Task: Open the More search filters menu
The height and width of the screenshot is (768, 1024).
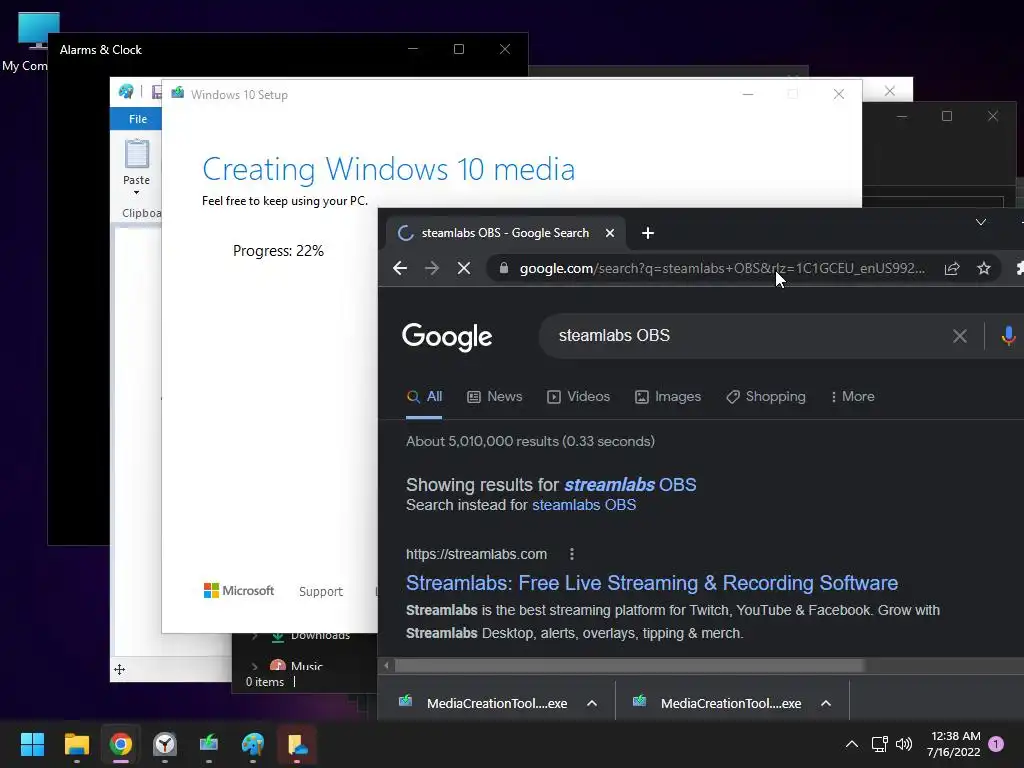Action: coord(852,396)
